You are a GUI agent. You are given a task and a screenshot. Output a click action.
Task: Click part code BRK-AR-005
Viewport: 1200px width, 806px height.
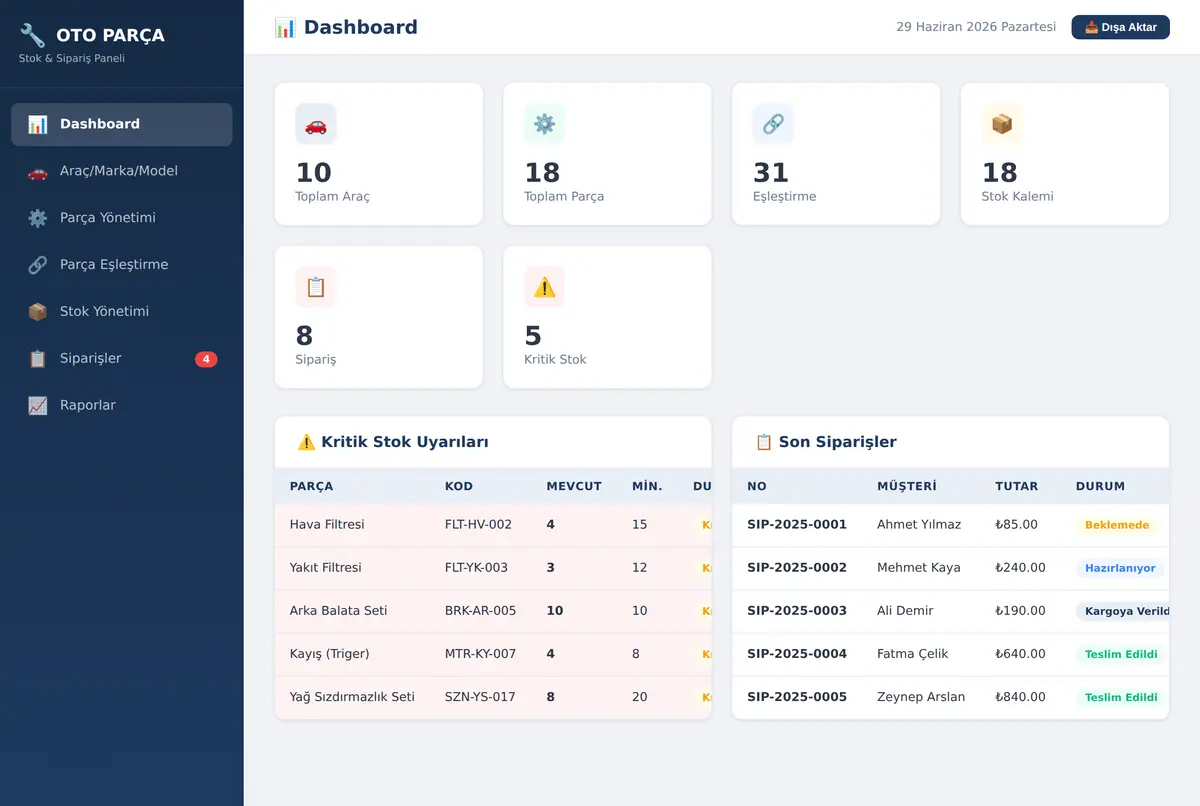[481, 611]
